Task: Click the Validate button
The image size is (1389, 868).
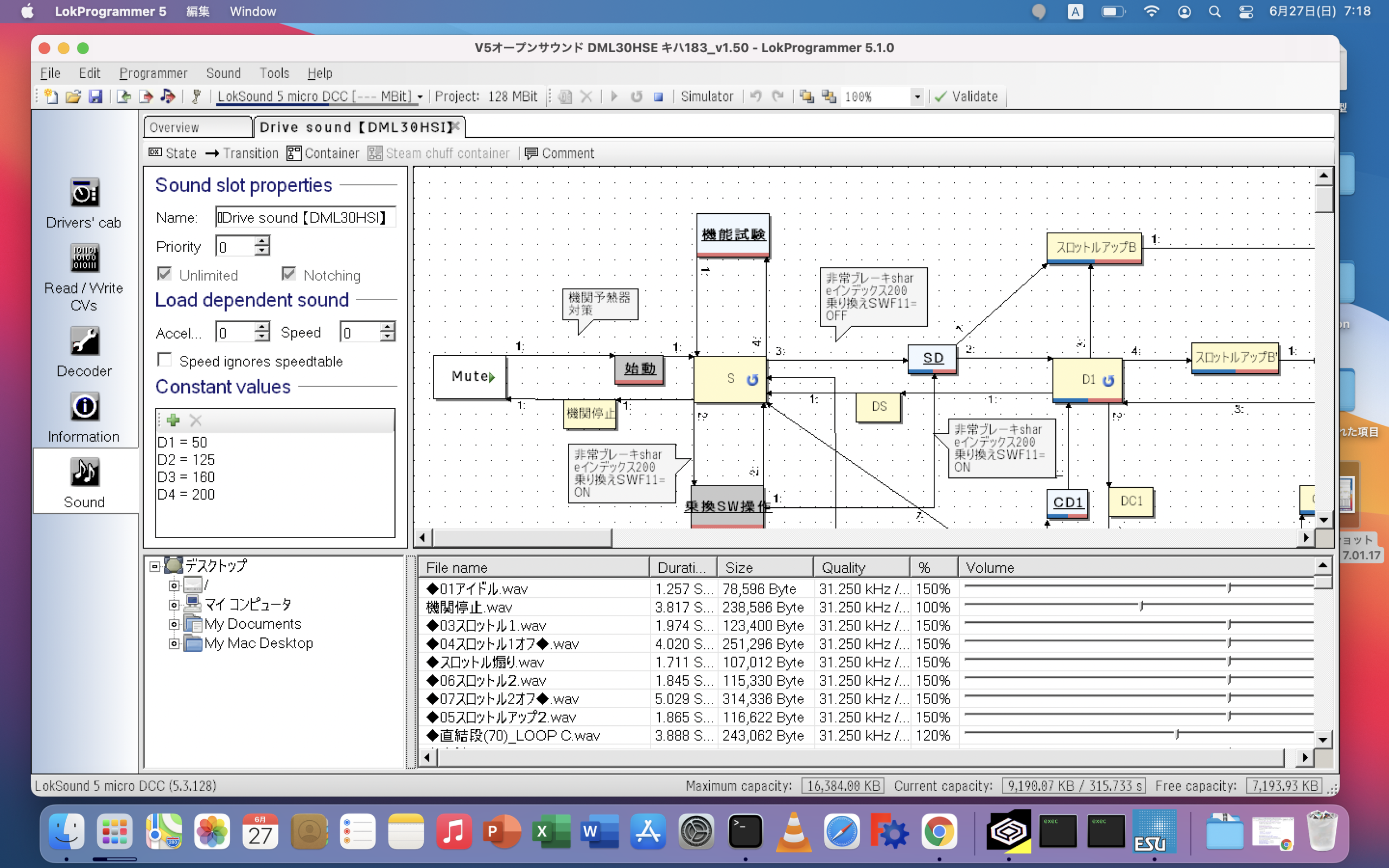Action: click(x=966, y=97)
